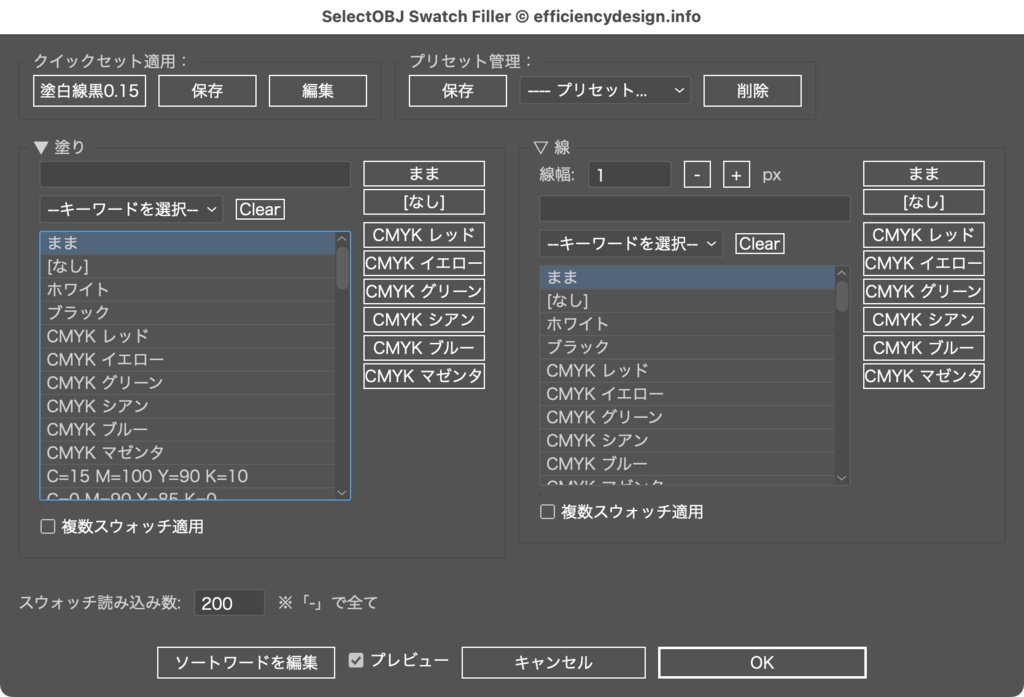The image size is (1024, 697).
Task: Apply the 塗白線黒0.15 quick set
Action: pyautogui.click(x=89, y=90)
